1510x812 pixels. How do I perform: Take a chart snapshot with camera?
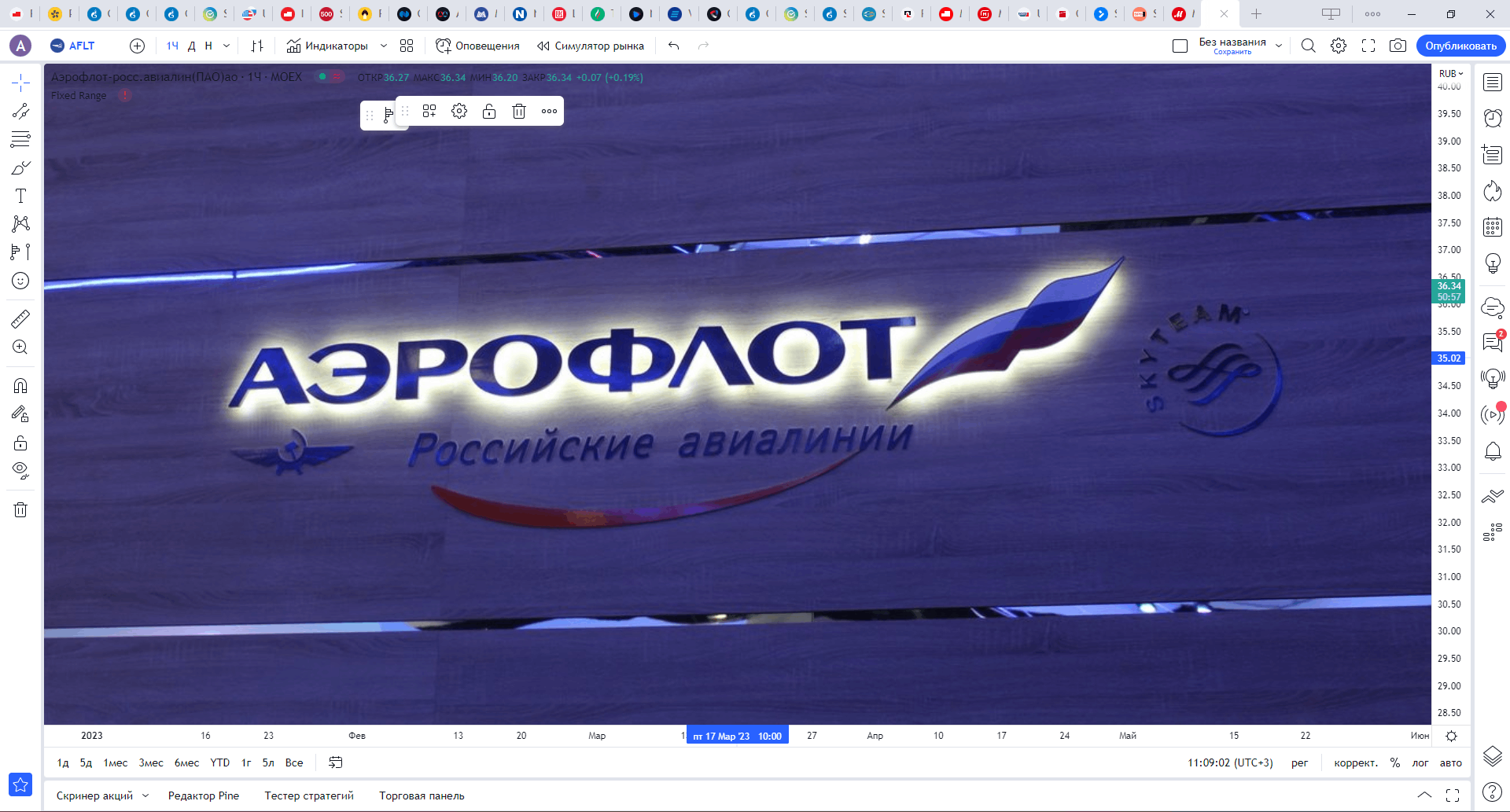pyautogui.click(x=1398, y=46)
